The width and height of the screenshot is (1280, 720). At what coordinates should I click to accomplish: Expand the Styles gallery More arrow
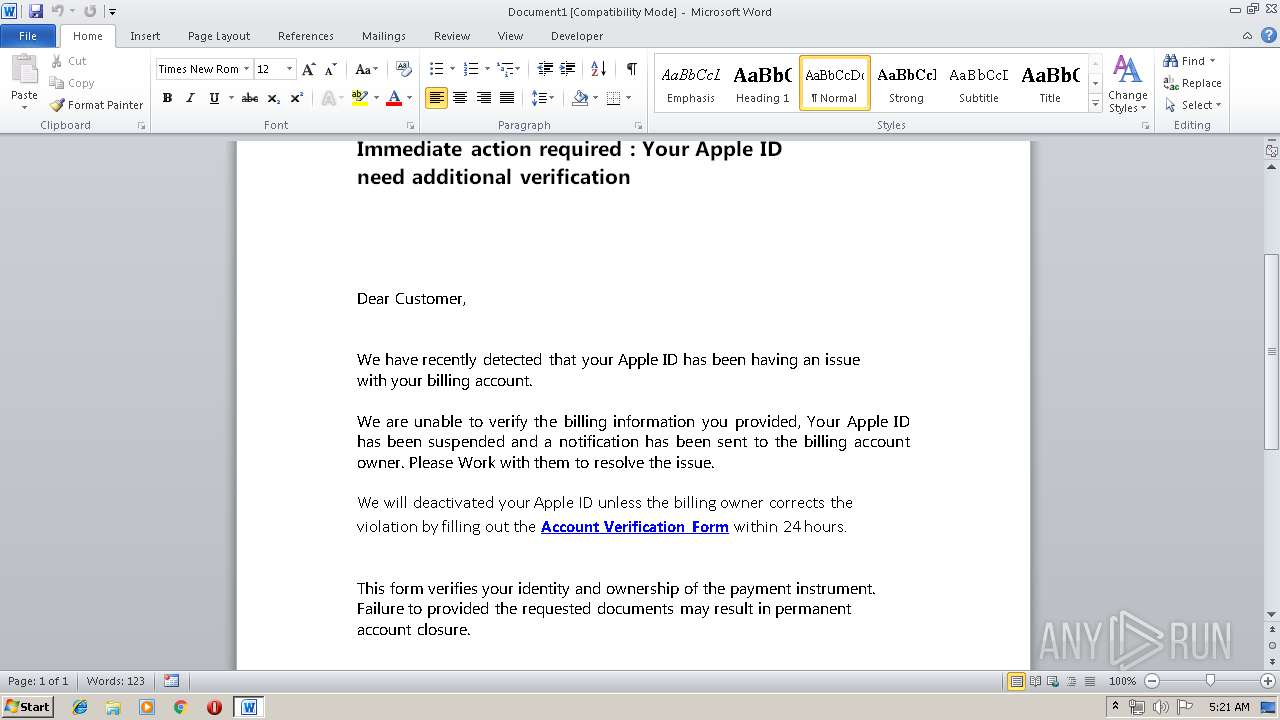click(1095, 104)
